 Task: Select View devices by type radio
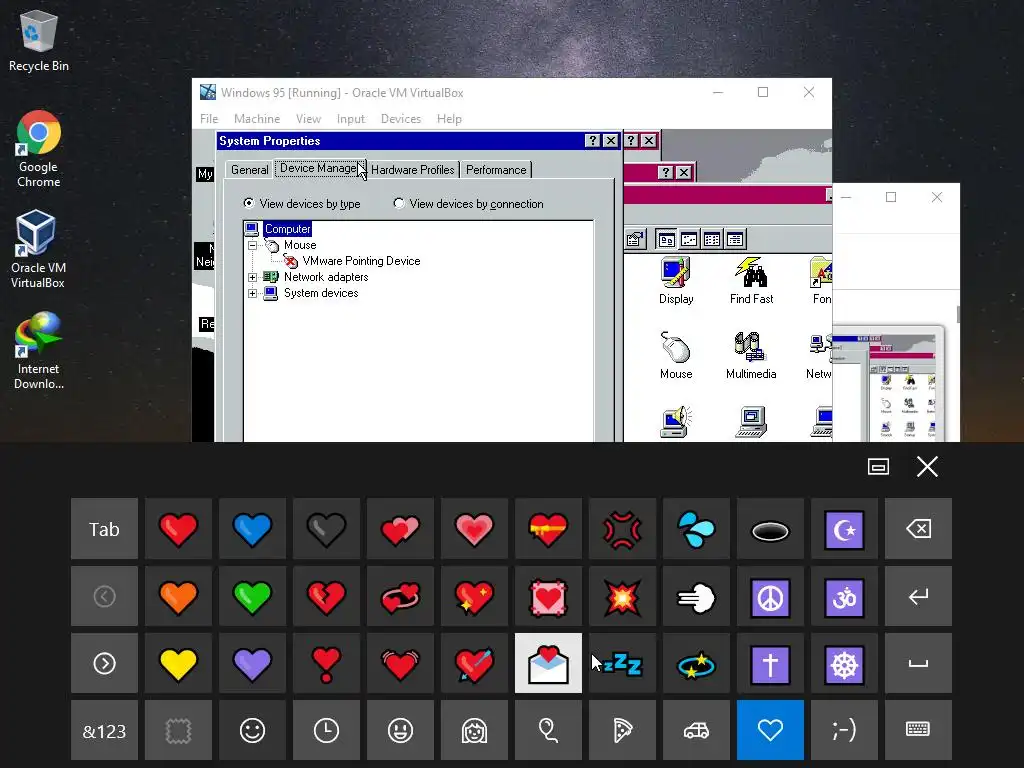click(x=248, y=203)
